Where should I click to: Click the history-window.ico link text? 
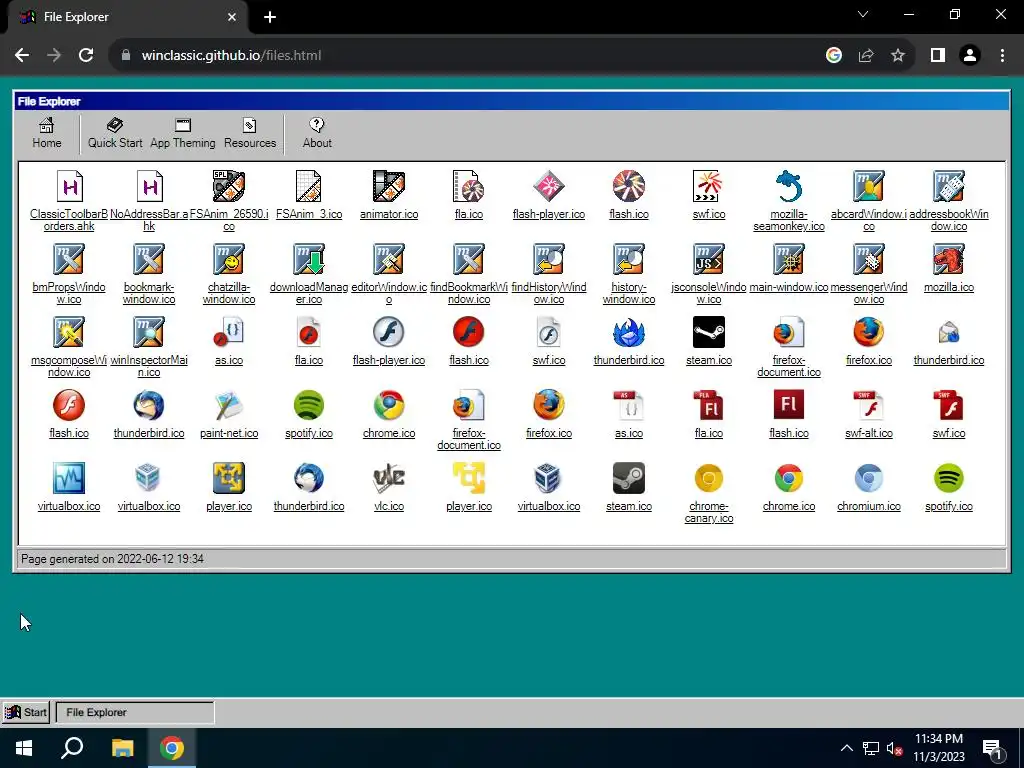[x=629, y=293]
